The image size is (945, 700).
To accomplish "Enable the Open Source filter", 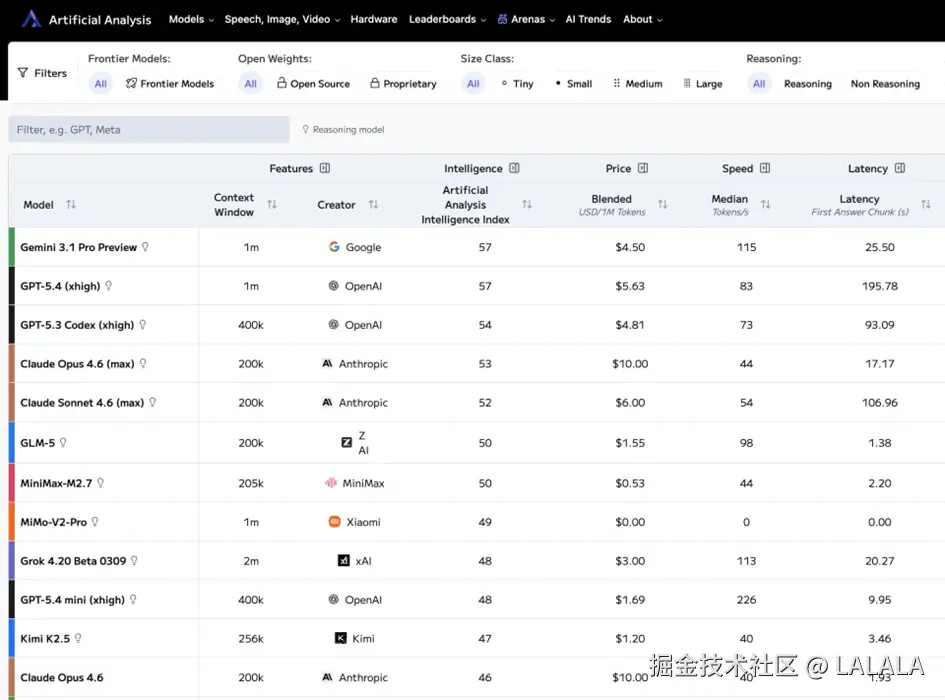I will 313,84.
